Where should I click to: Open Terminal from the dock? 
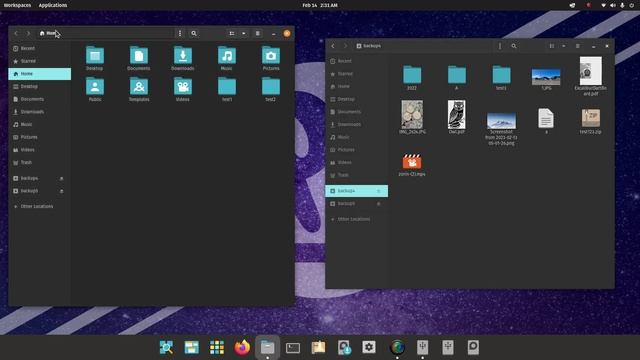coord(293,347)
